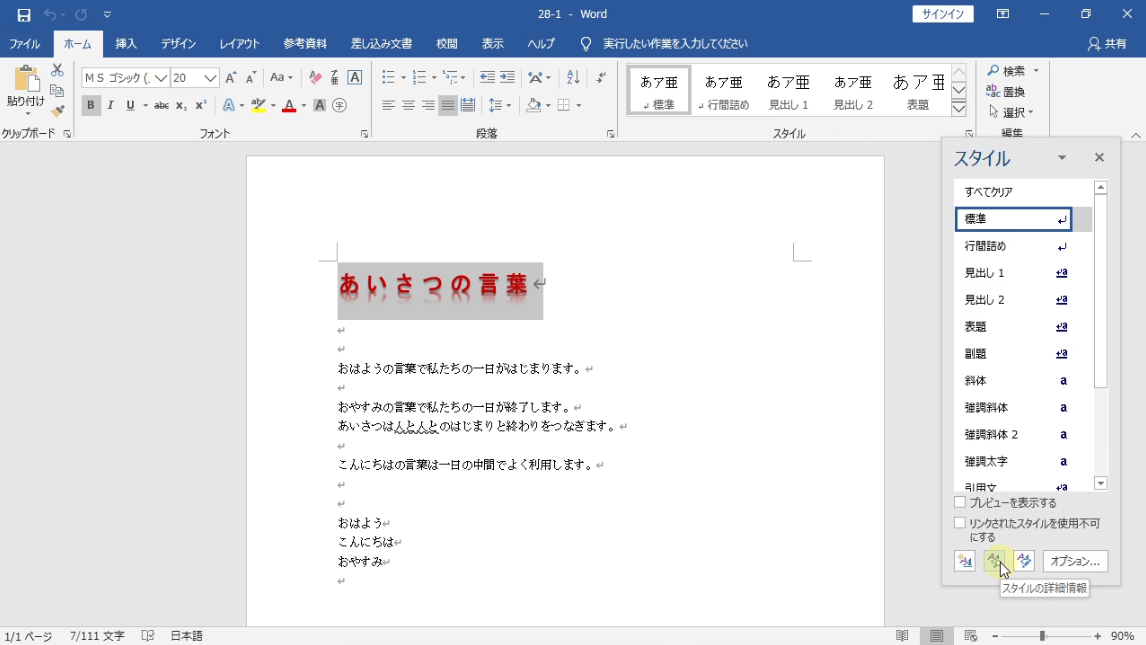Open the Manage Styles icon
Viewport: 1146px width, 645px height.
point(1024,561)
